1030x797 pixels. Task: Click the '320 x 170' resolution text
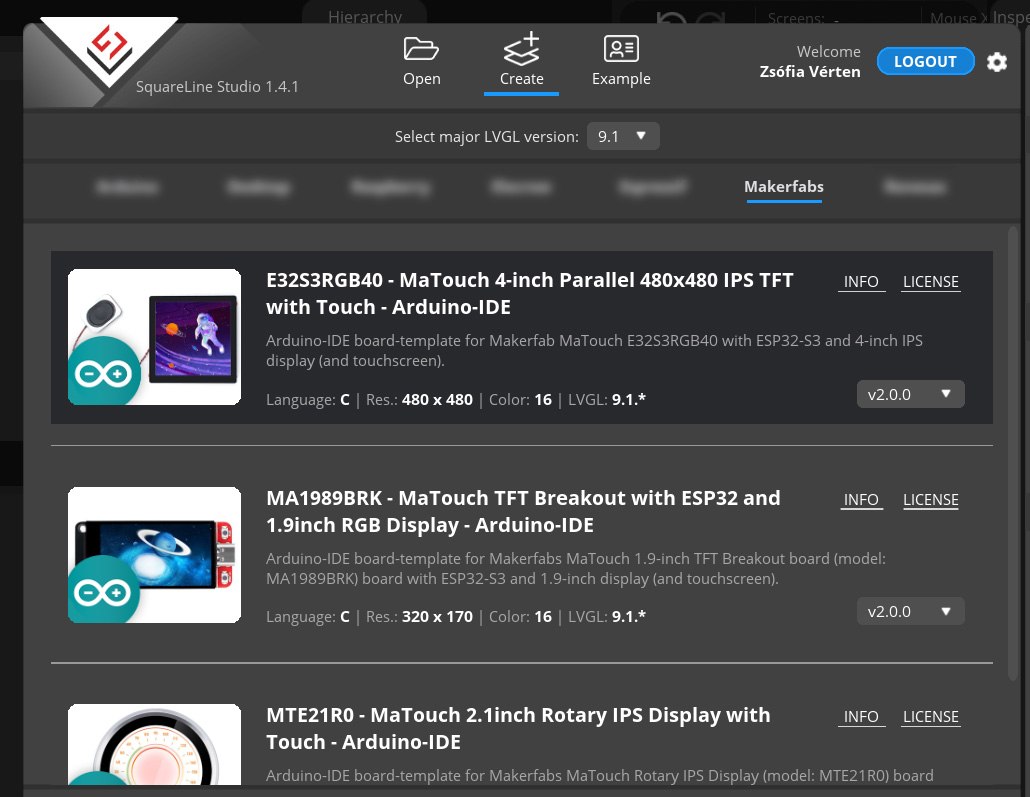pos(437,616)
